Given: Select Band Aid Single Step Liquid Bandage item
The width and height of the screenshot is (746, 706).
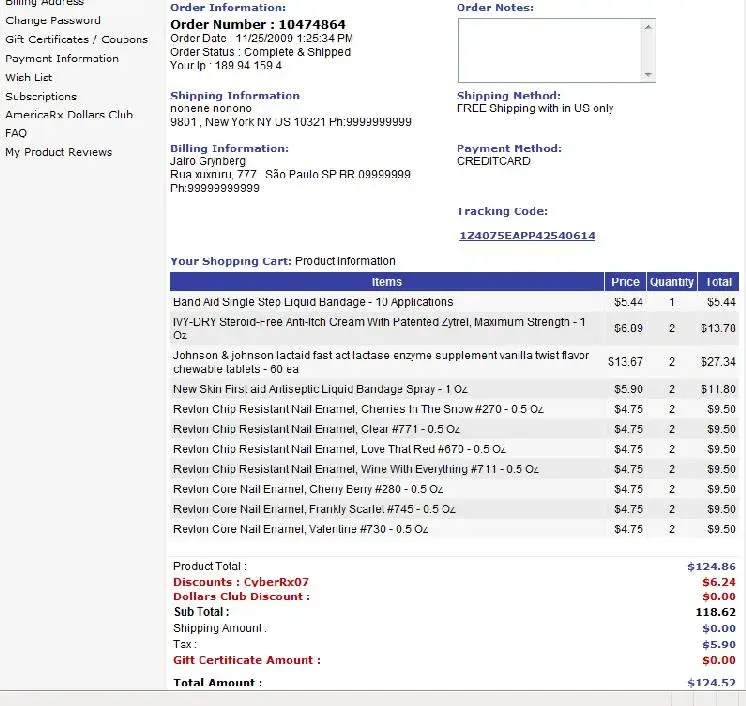Looking at the screenshot, I should tap(313, 301).
